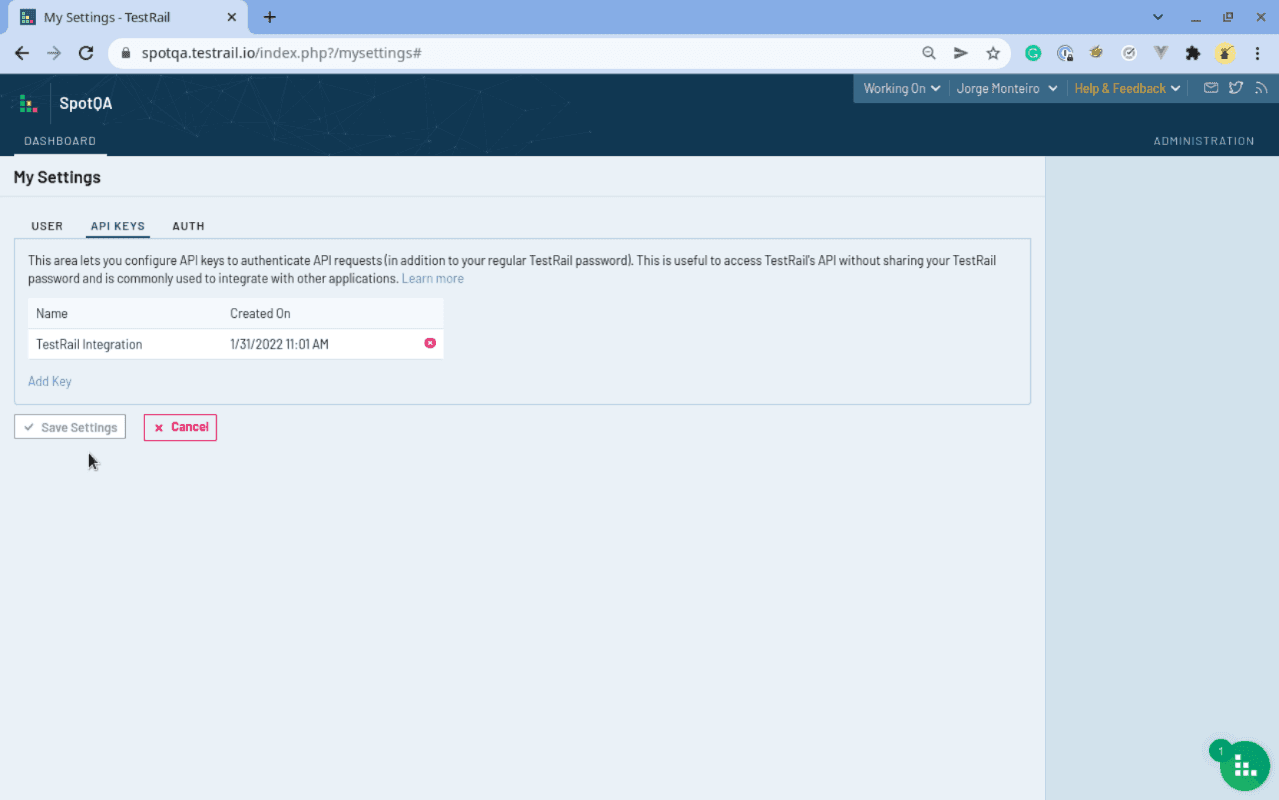Click the SpotQA logo icon

(28, 103)
